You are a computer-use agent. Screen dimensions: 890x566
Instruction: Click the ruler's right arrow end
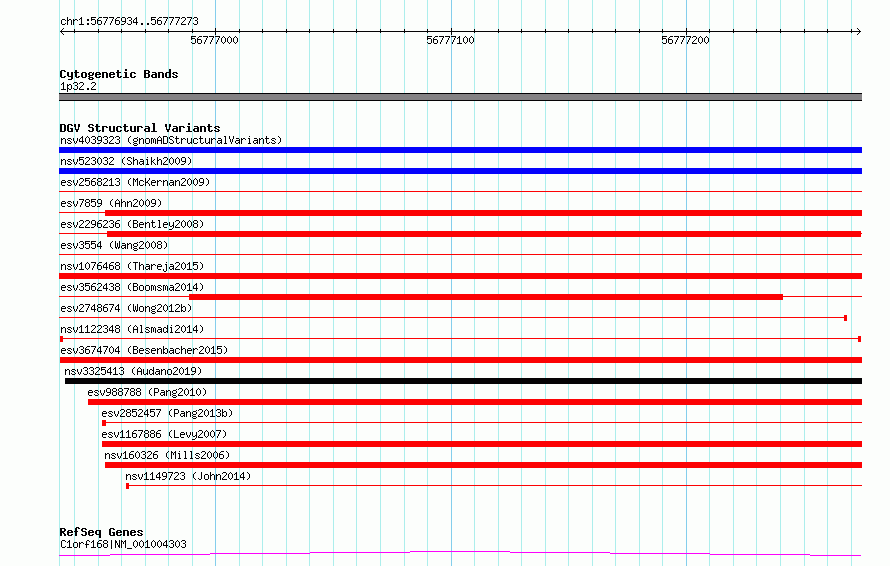pos(858,32)
